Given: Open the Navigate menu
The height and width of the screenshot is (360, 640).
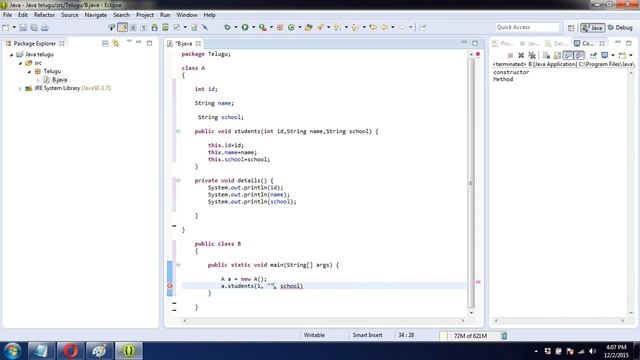Looking at the screenshot, I should [x=96, y=15].
